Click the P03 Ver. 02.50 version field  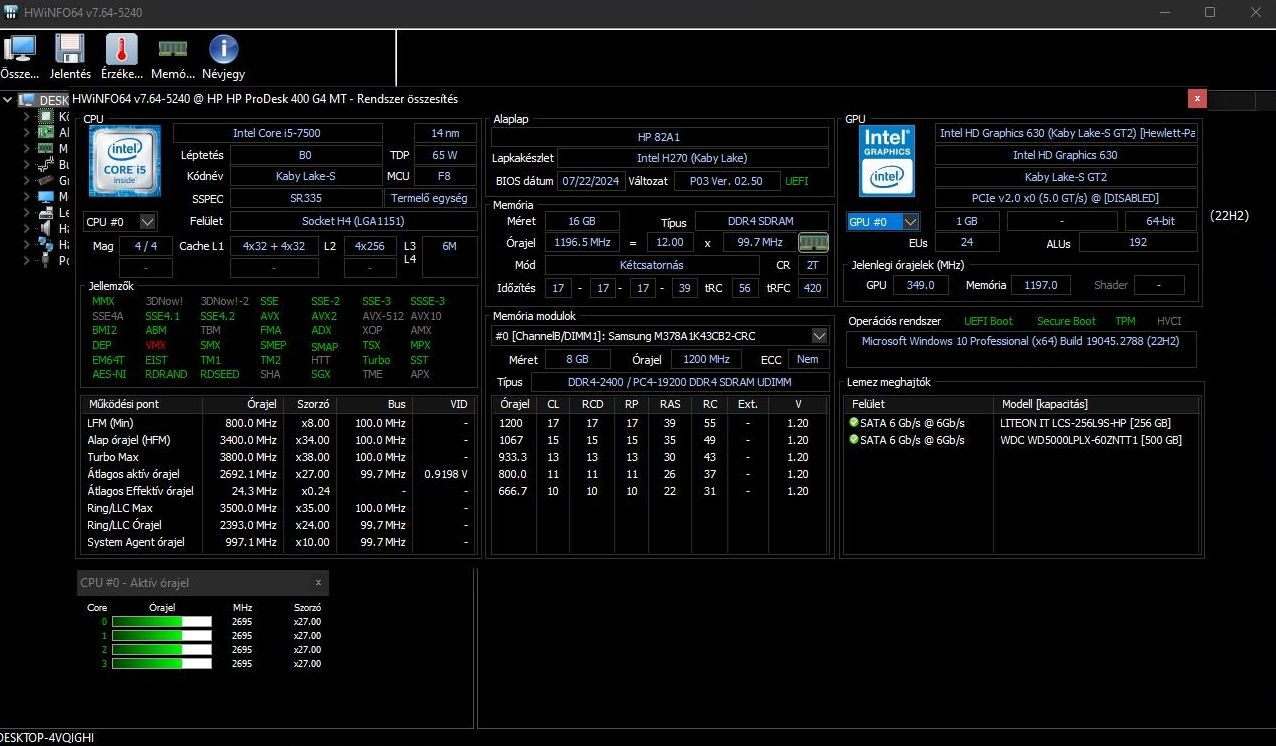(x=727, y=181)
